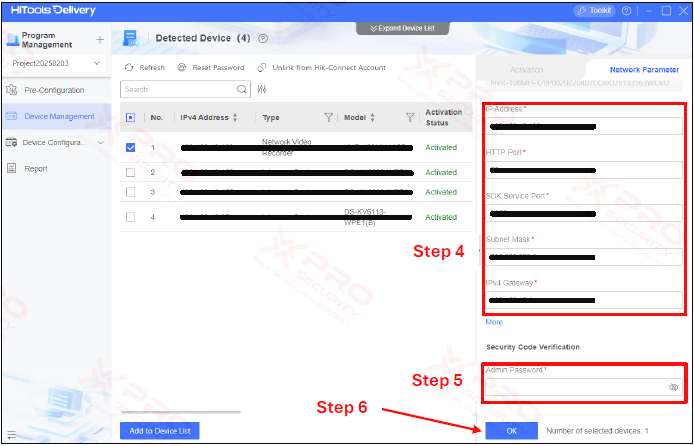The height and width of the screenshot is (446, 694).
Task: Open the filter settings sliders icon
Action: pos(262,89)
